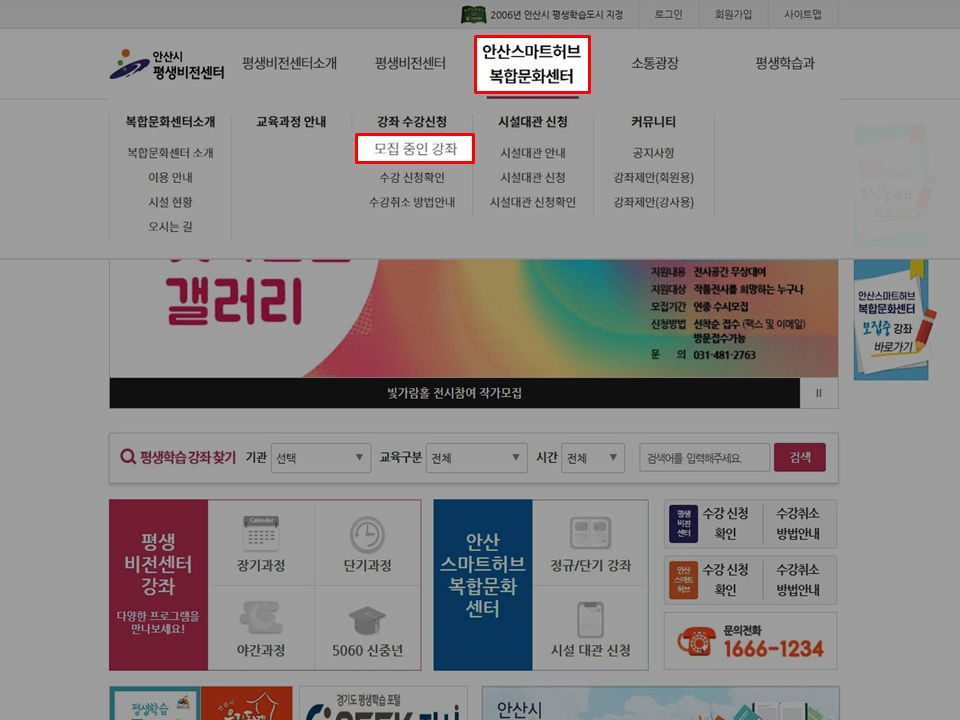This screenshot has width=960, height=720.
Task: Open the 교육구분 dropdown
Action: (x=476, y=457)
